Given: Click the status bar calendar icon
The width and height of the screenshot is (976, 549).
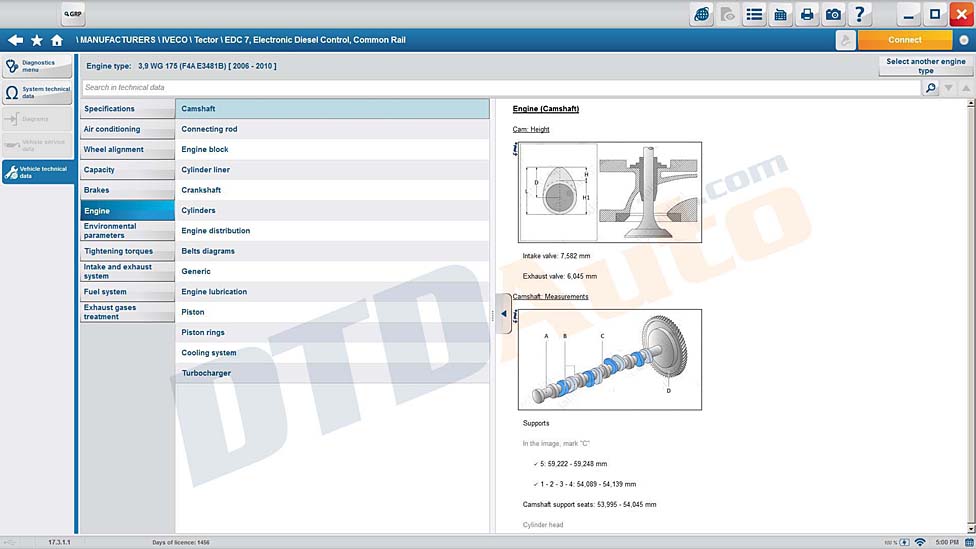Looking at the screenshot, I should point(969,542).
